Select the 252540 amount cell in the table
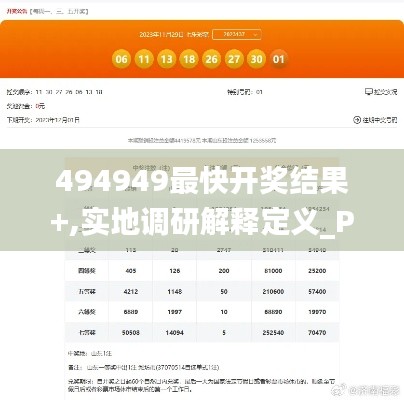 click(x=273, y=332)
